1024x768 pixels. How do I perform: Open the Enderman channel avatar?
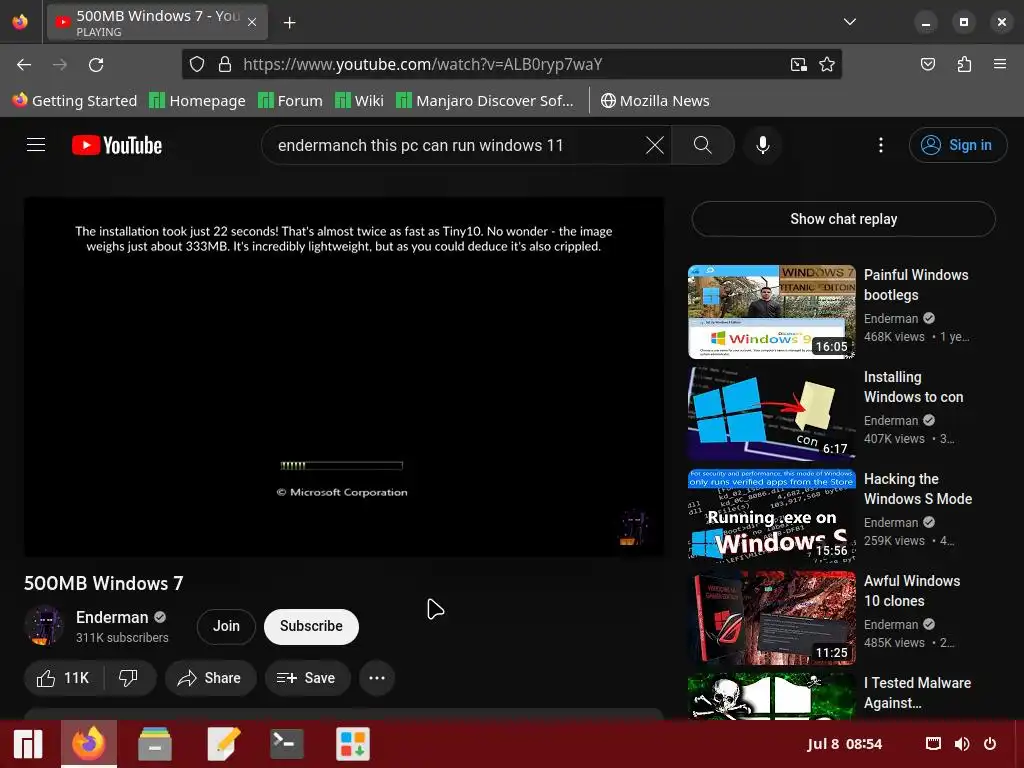[x=44, y=625]
